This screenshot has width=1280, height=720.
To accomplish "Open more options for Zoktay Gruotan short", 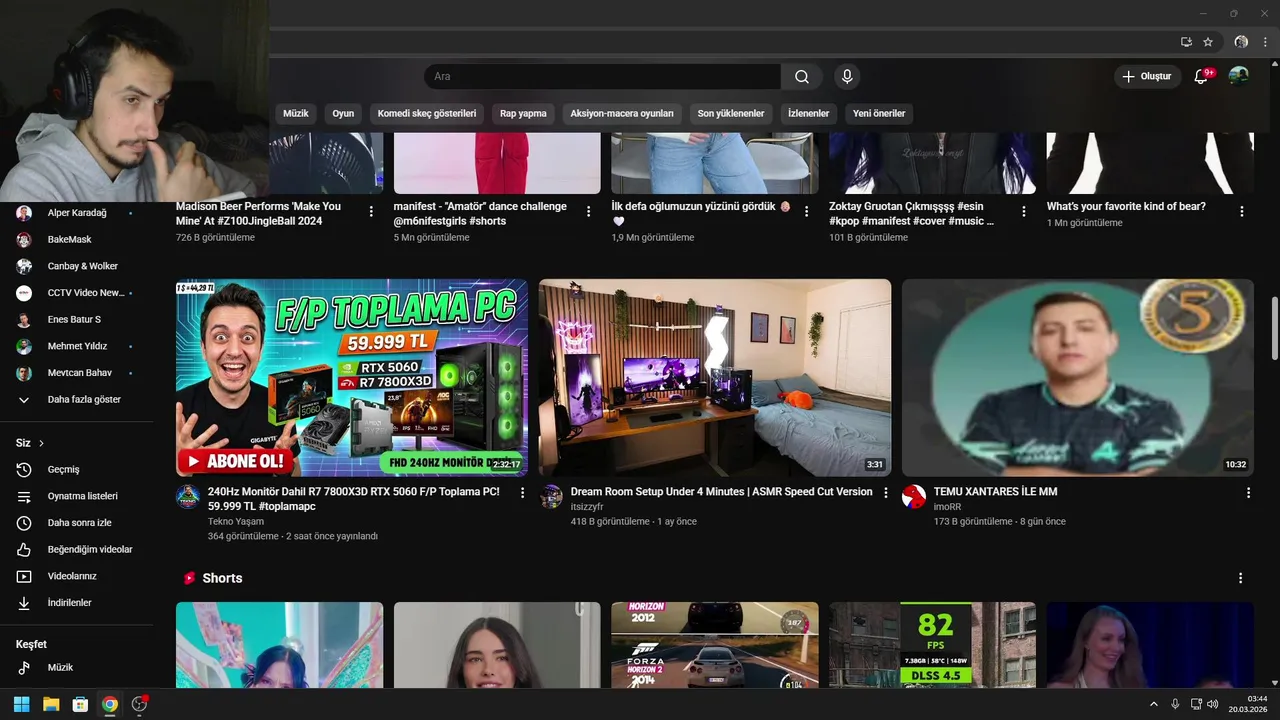I will coord(1024,212).
